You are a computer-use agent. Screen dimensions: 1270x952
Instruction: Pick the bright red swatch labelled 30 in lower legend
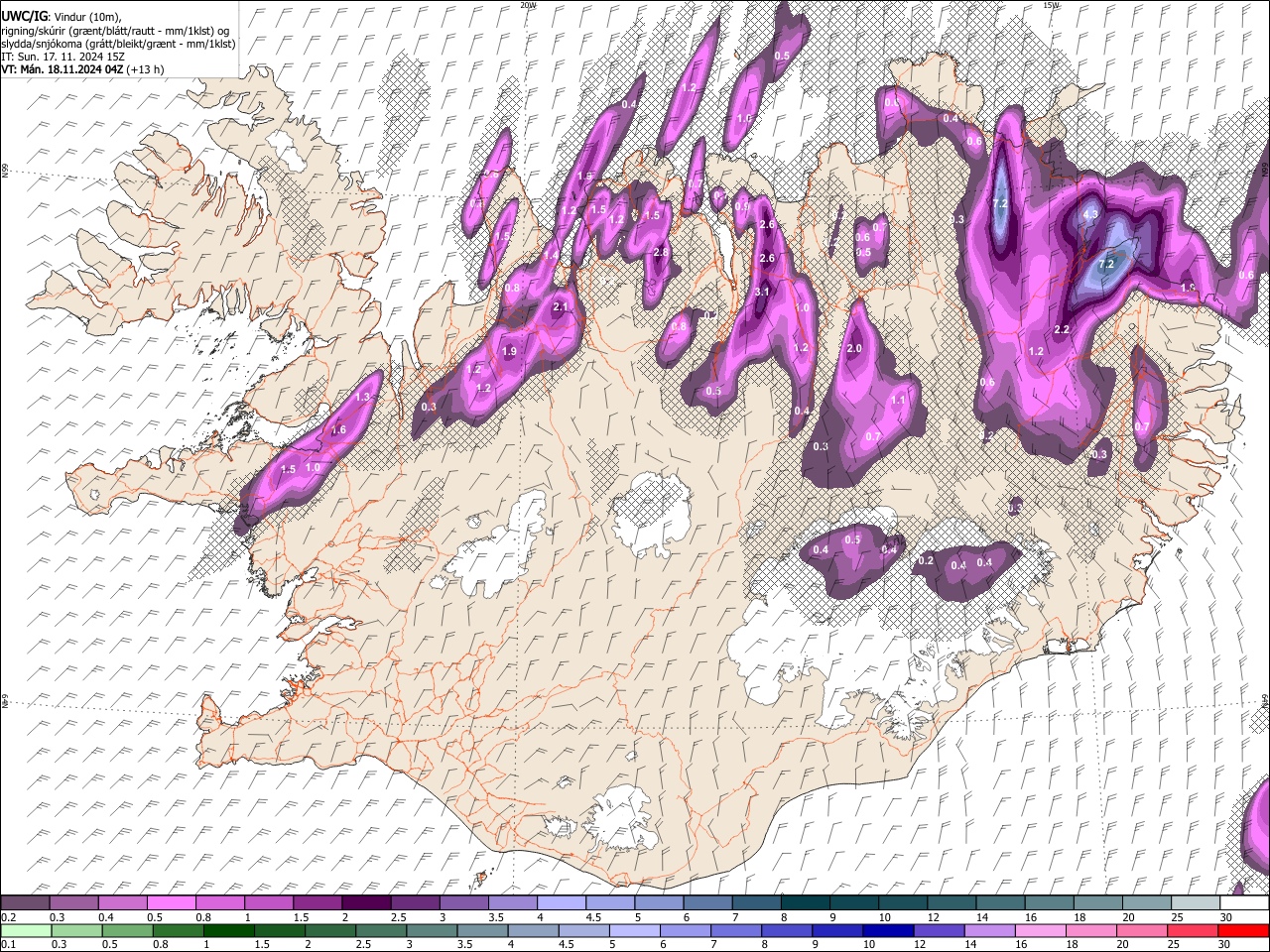tap(1243, 931)
